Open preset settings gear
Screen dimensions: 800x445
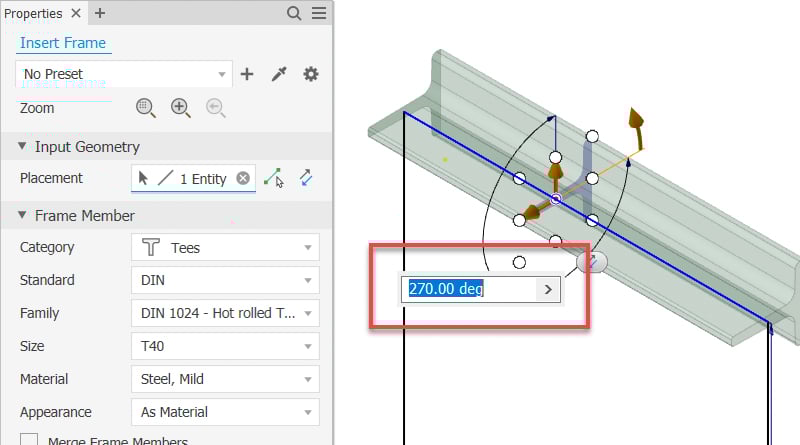tap(311, 74)
